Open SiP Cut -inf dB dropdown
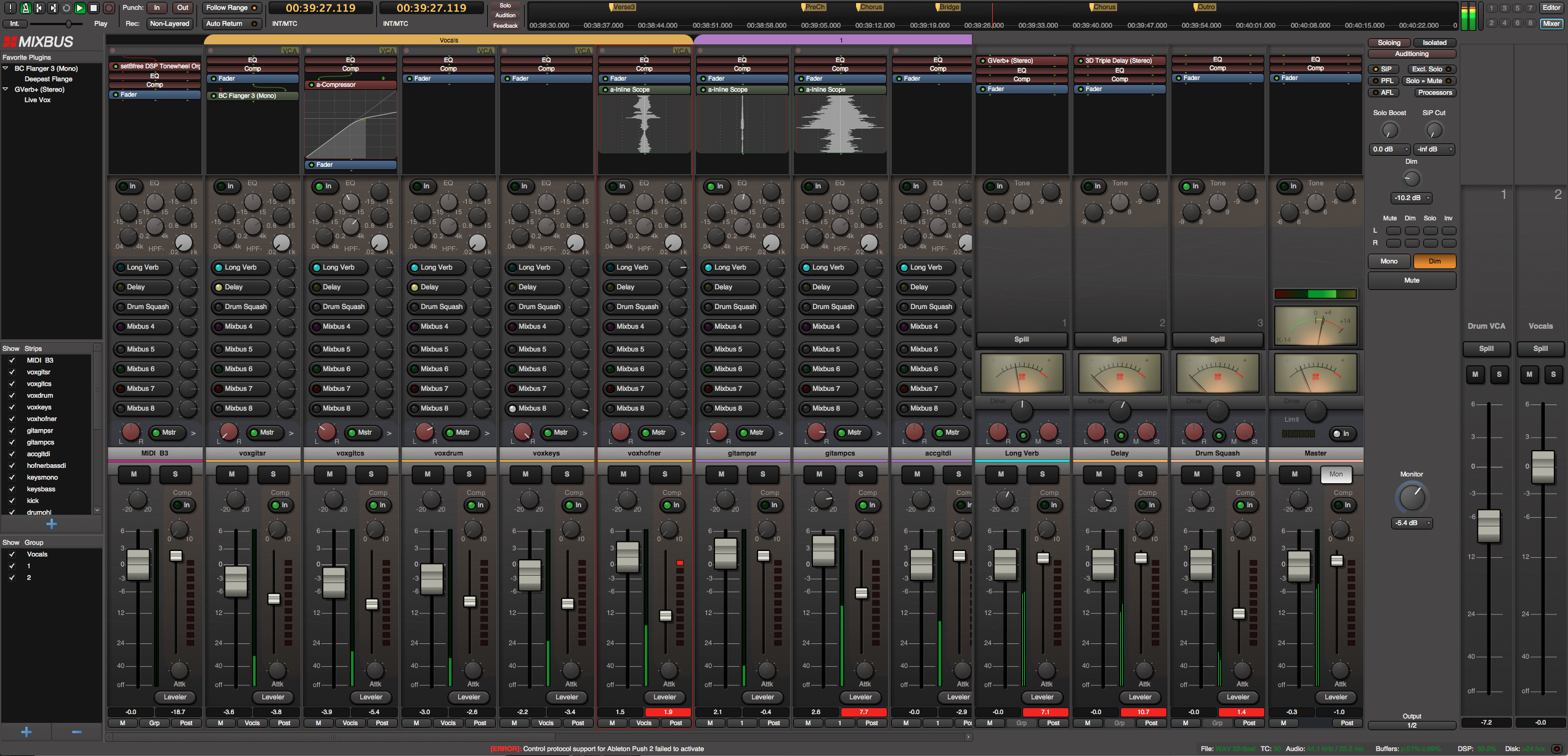Viewport: 1568px width, 756px height. pyautogui.click(x=1434, y=149)
